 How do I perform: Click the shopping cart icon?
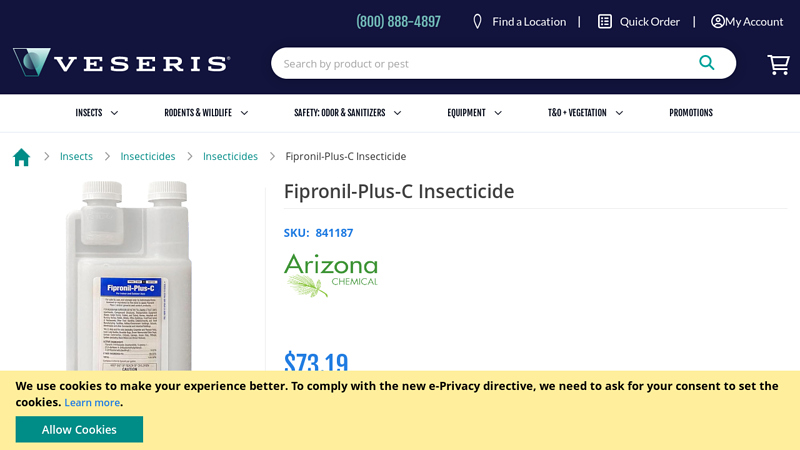(x=778, y=64)
